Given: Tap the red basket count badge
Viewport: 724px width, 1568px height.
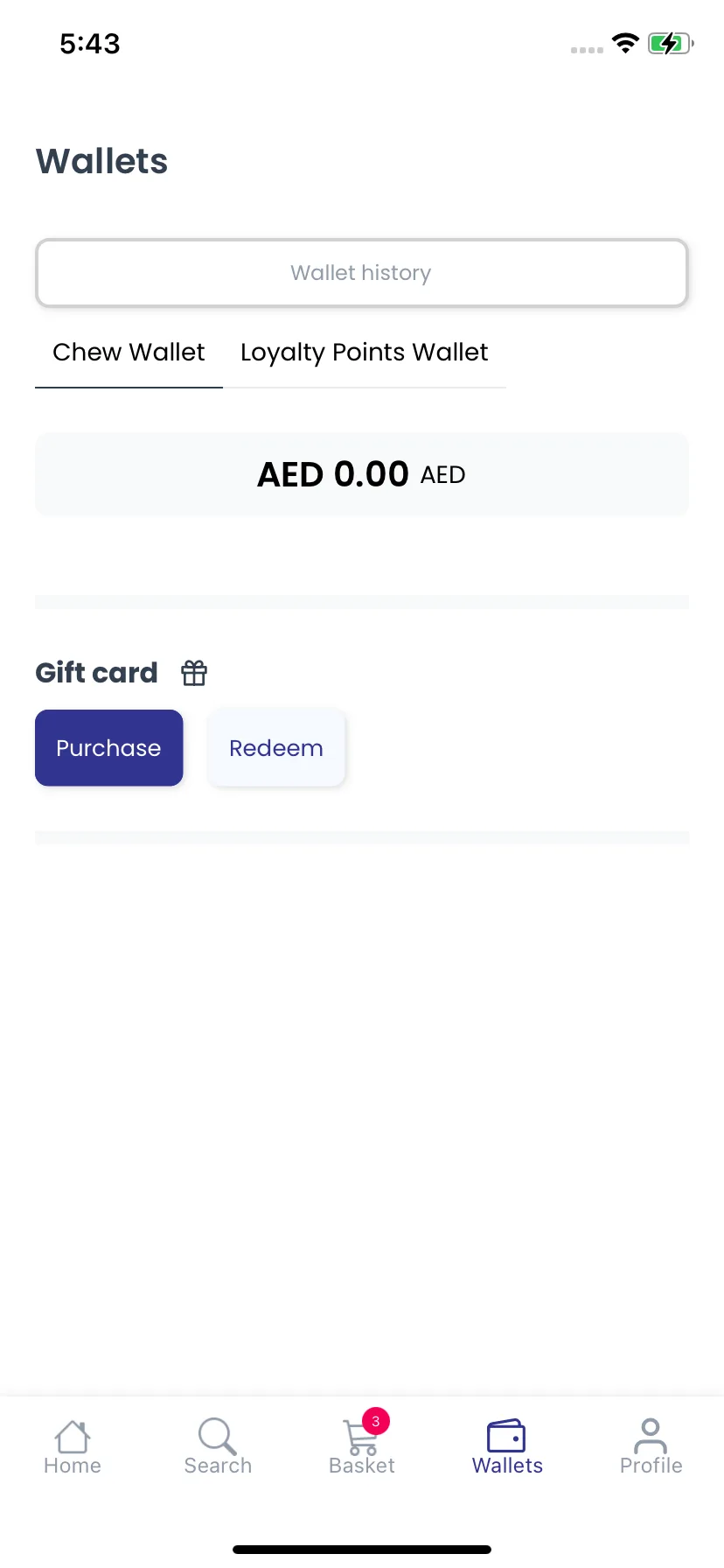Looking at the screenshot, I should pos(376,1421).
